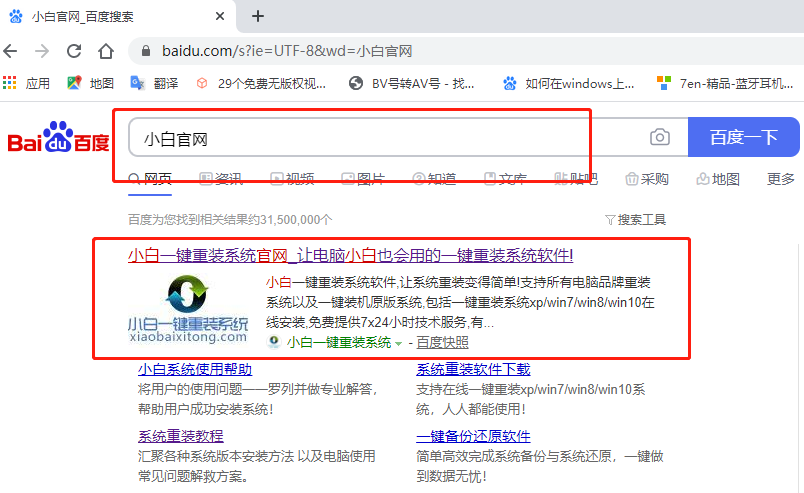Open the 系统重装软件下载 sublink
804x493 pixels.
click(x=473, y=369)
